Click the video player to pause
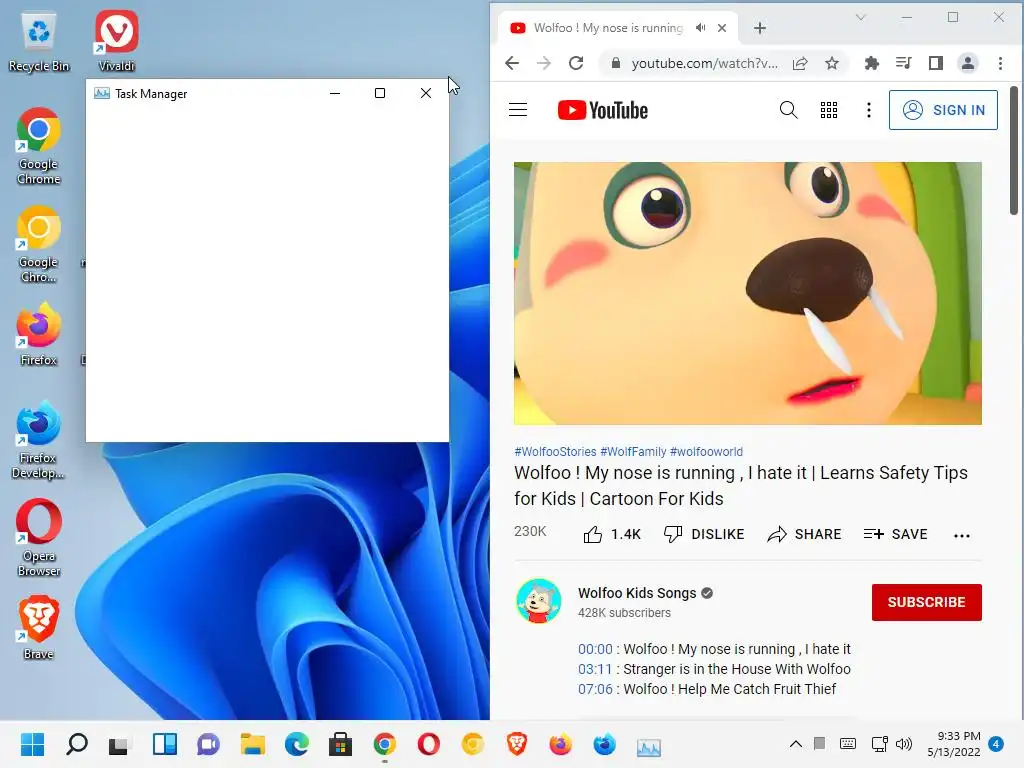 (x=747, y=293)
